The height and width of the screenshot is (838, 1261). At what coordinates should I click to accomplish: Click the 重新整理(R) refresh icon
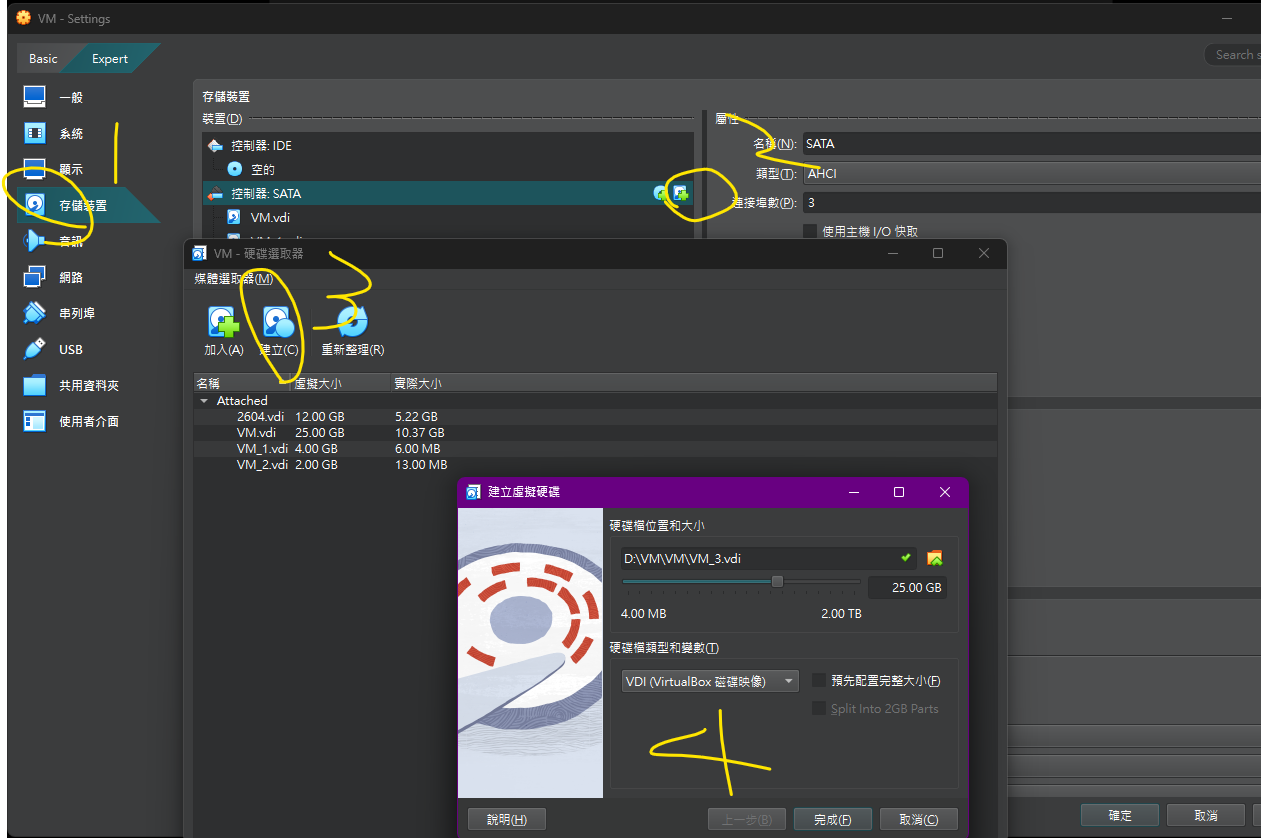click(x=352, y=322)
